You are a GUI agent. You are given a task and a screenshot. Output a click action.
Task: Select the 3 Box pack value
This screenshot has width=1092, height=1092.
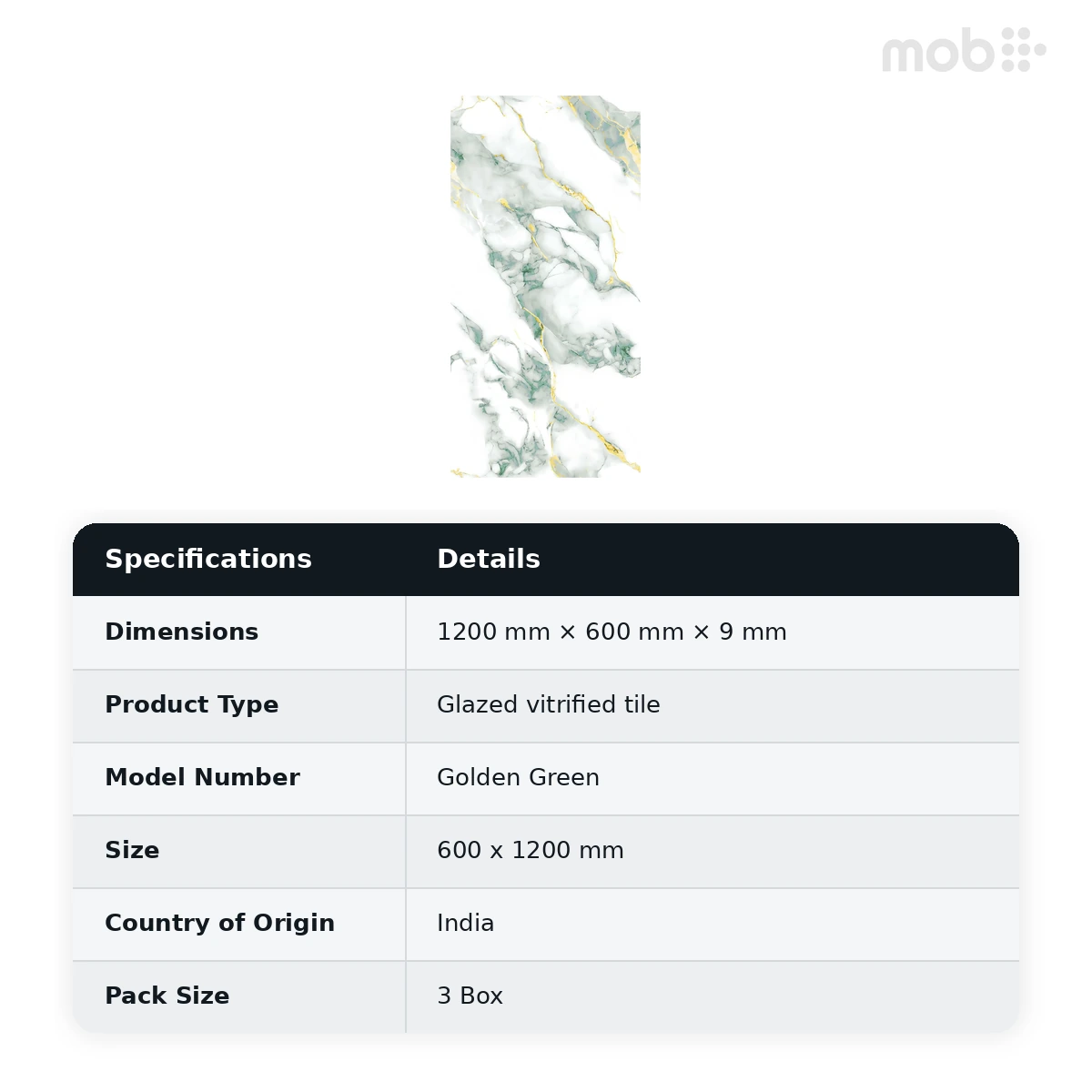coord(470,996)
